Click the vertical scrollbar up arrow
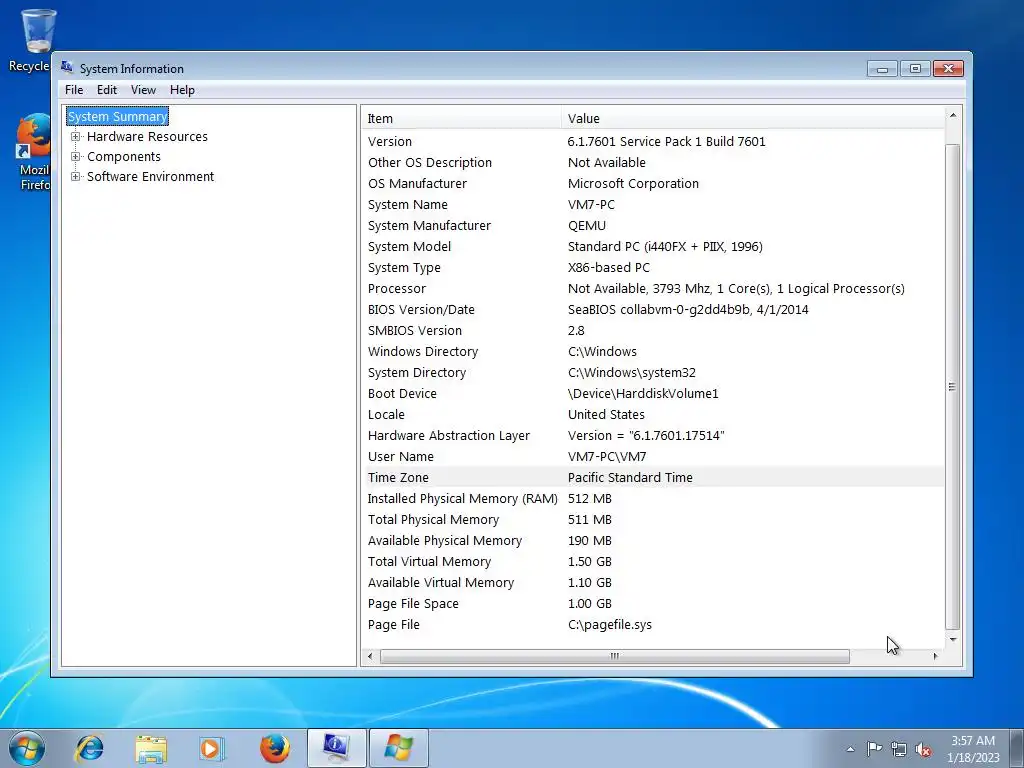 click(x=953, y=116)
